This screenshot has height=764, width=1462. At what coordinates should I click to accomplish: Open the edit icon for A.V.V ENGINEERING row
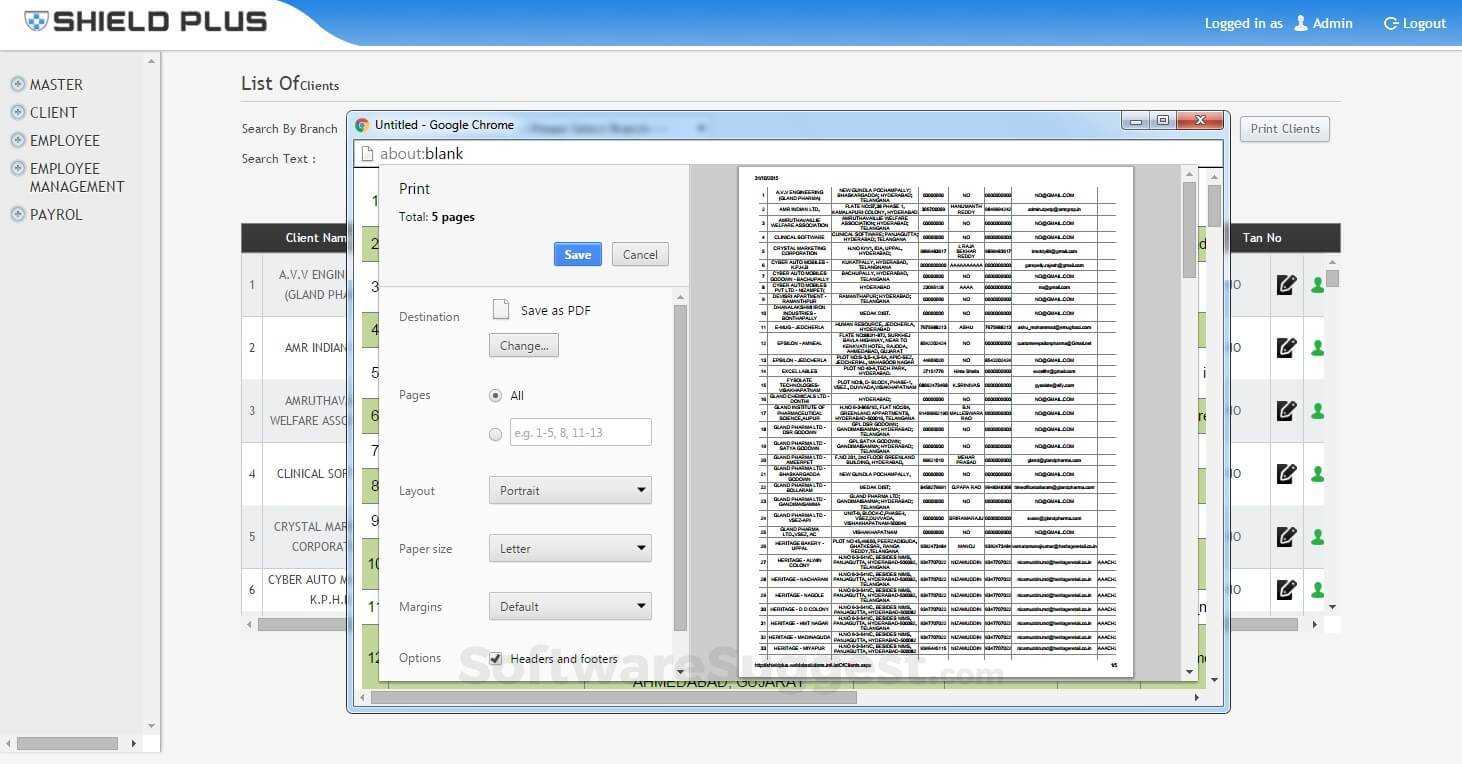(x=1287, y=285)
